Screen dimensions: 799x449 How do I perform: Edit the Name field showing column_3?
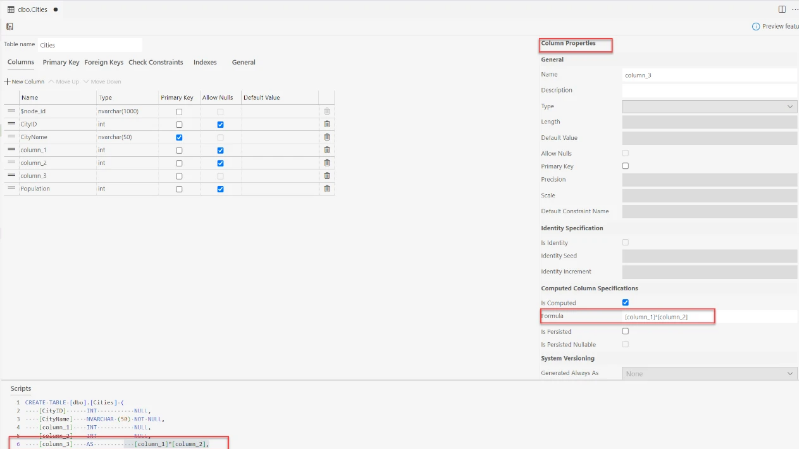(709, 75)
